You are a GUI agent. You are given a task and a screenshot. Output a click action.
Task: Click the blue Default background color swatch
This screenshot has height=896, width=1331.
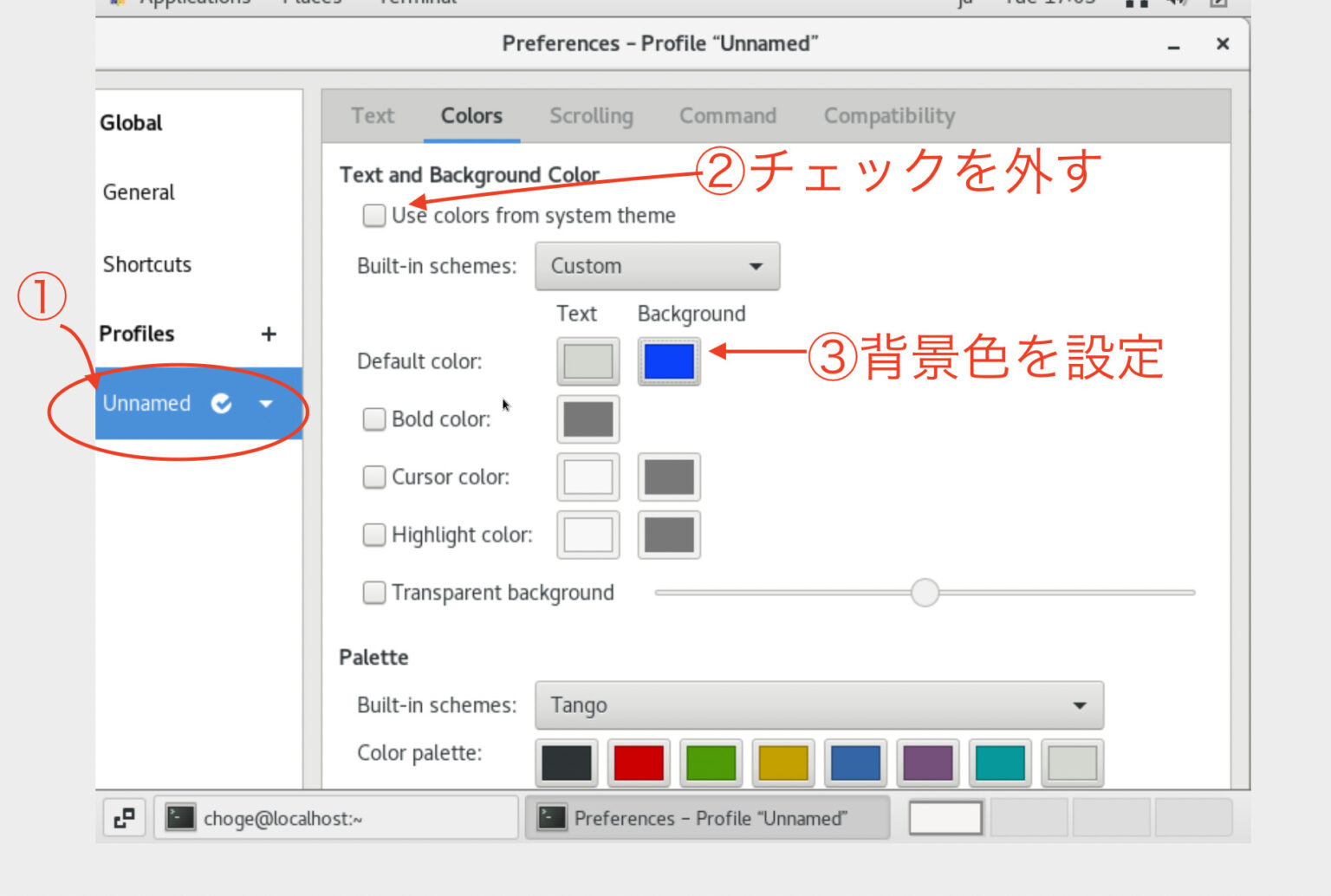(668, 361)
